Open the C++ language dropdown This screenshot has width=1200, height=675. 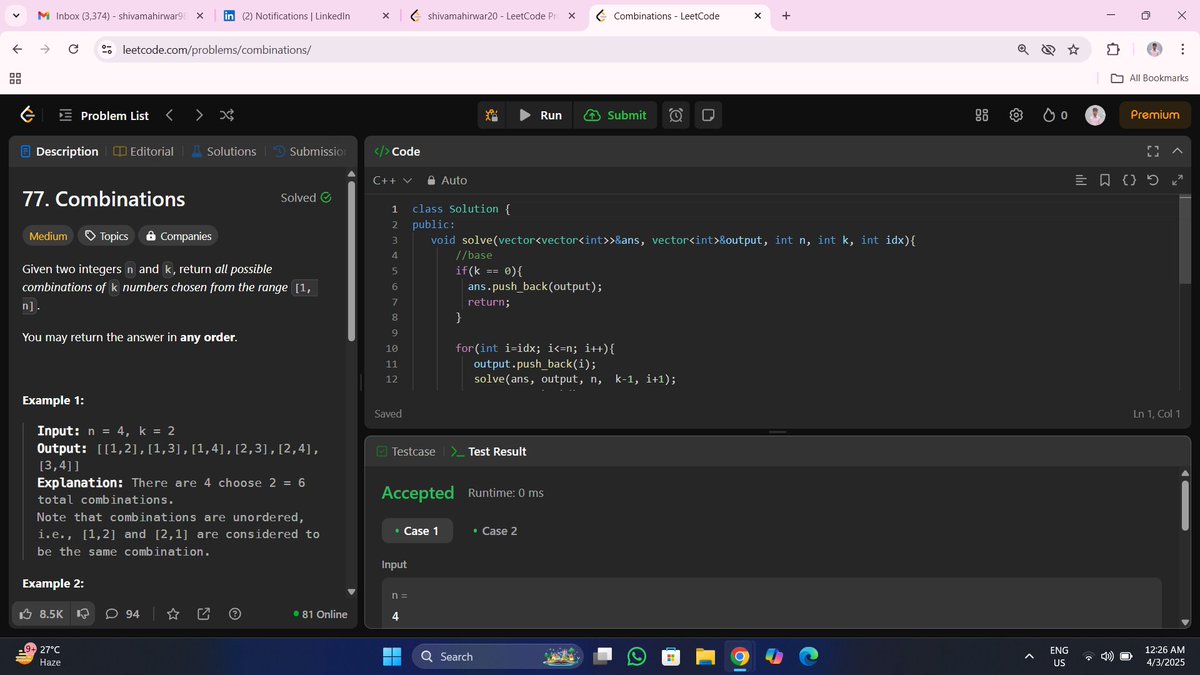coord(392,180)
